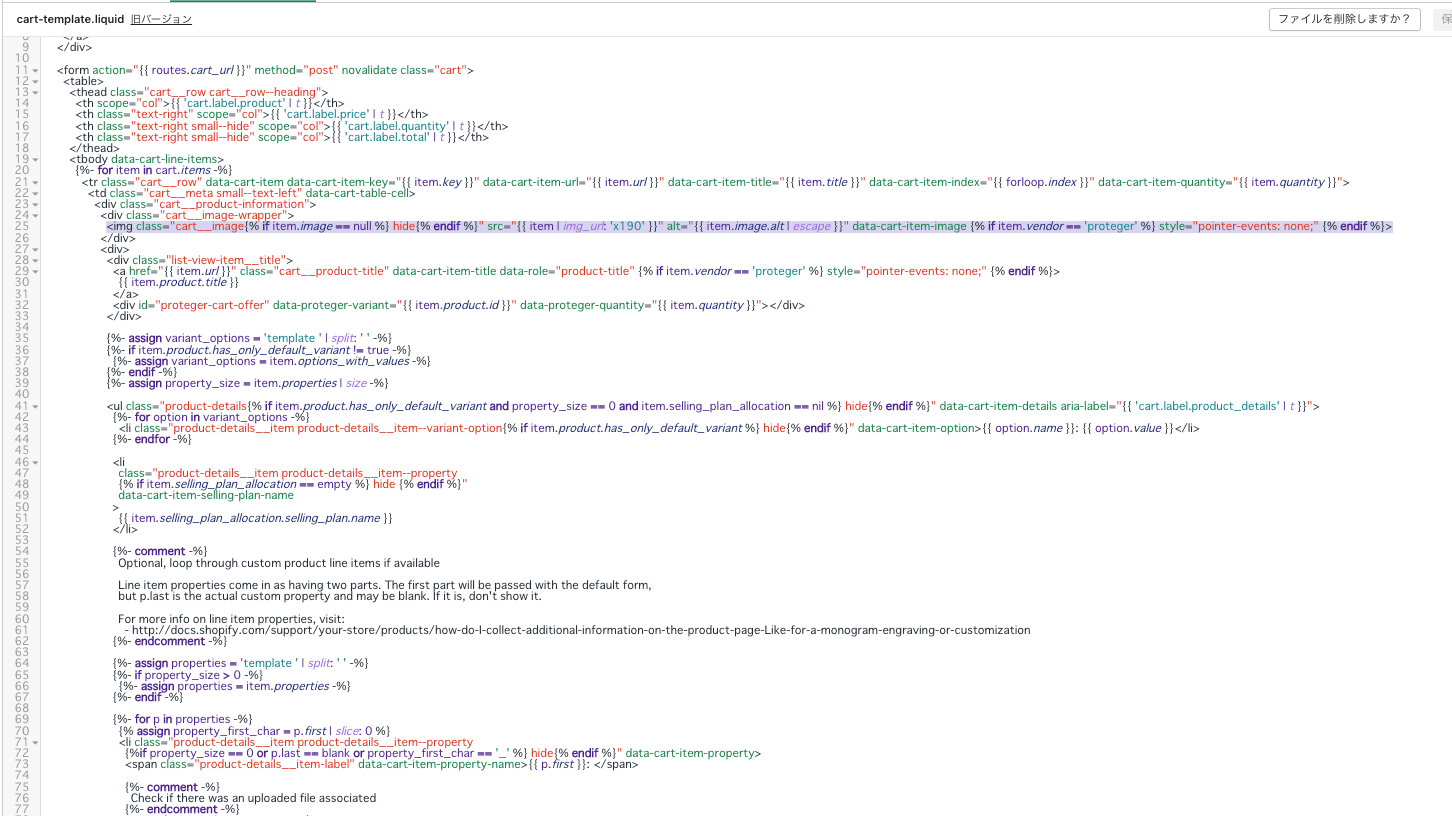
Task: Click 'assign properties = template' line 64
Action: (x=241, y=664)
